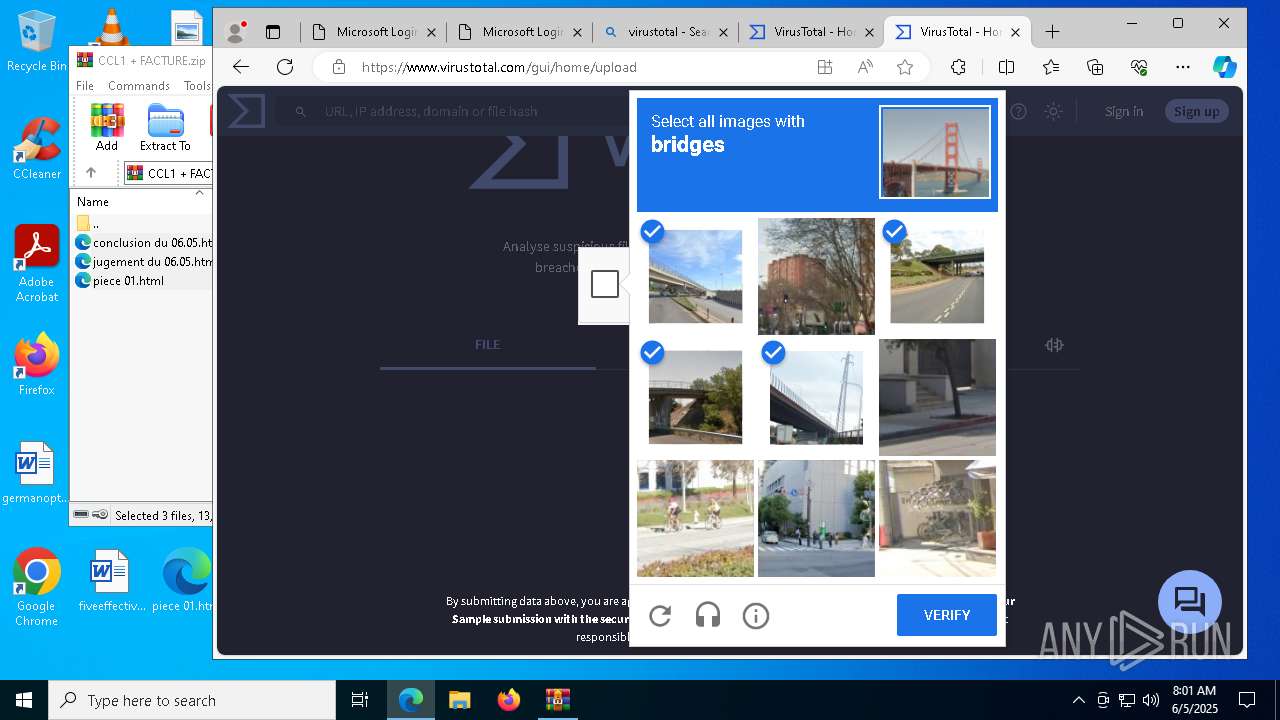Open a new browser tab

tap(1052, 32)
